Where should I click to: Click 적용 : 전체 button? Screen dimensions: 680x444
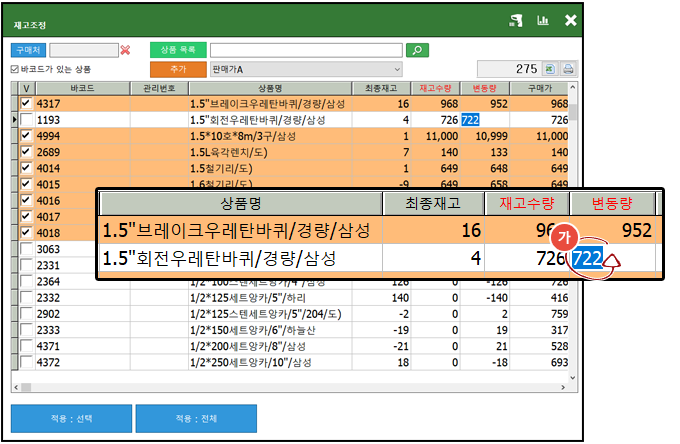196,418
